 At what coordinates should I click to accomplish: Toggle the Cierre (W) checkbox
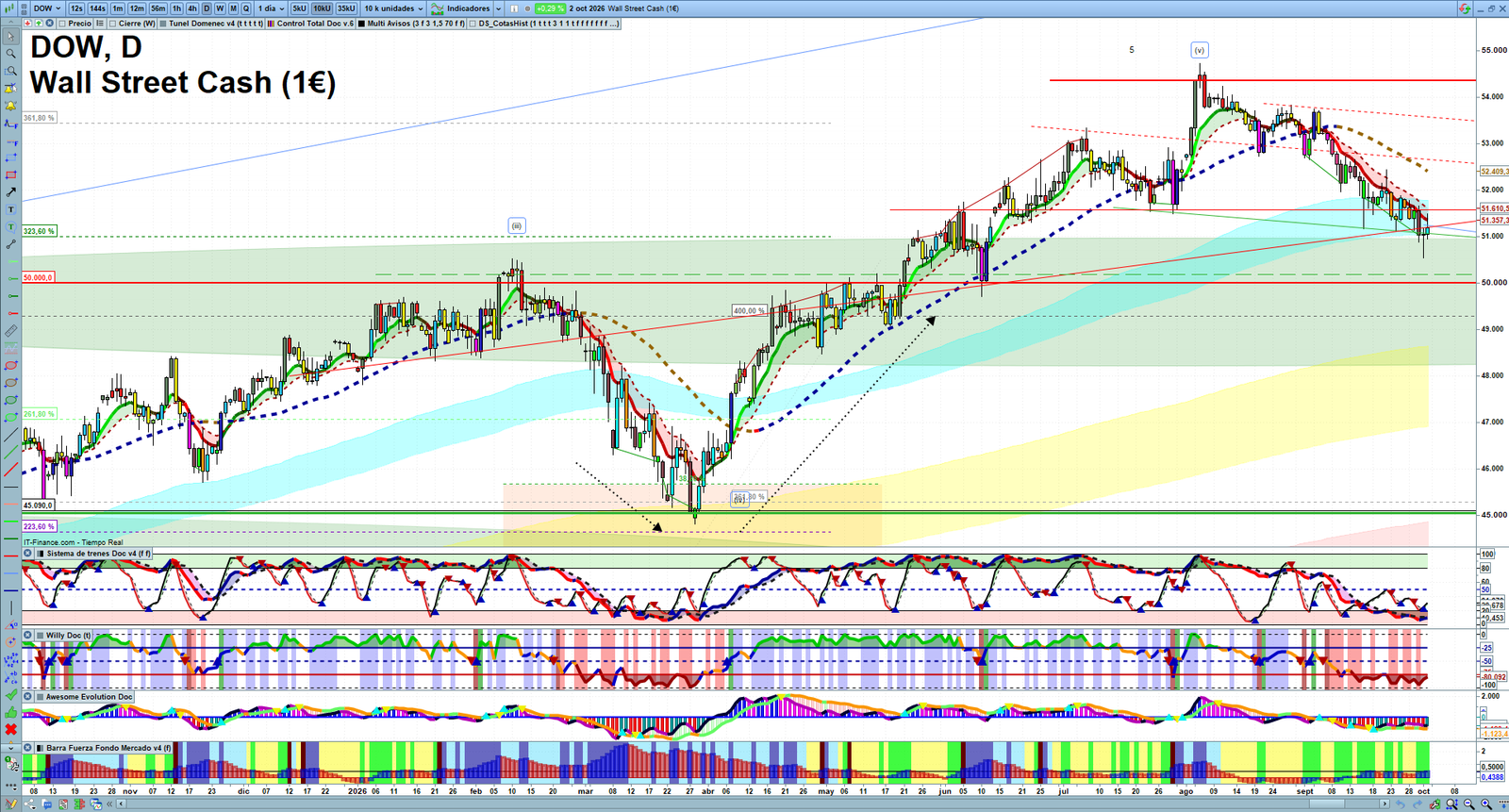point(112,24)
